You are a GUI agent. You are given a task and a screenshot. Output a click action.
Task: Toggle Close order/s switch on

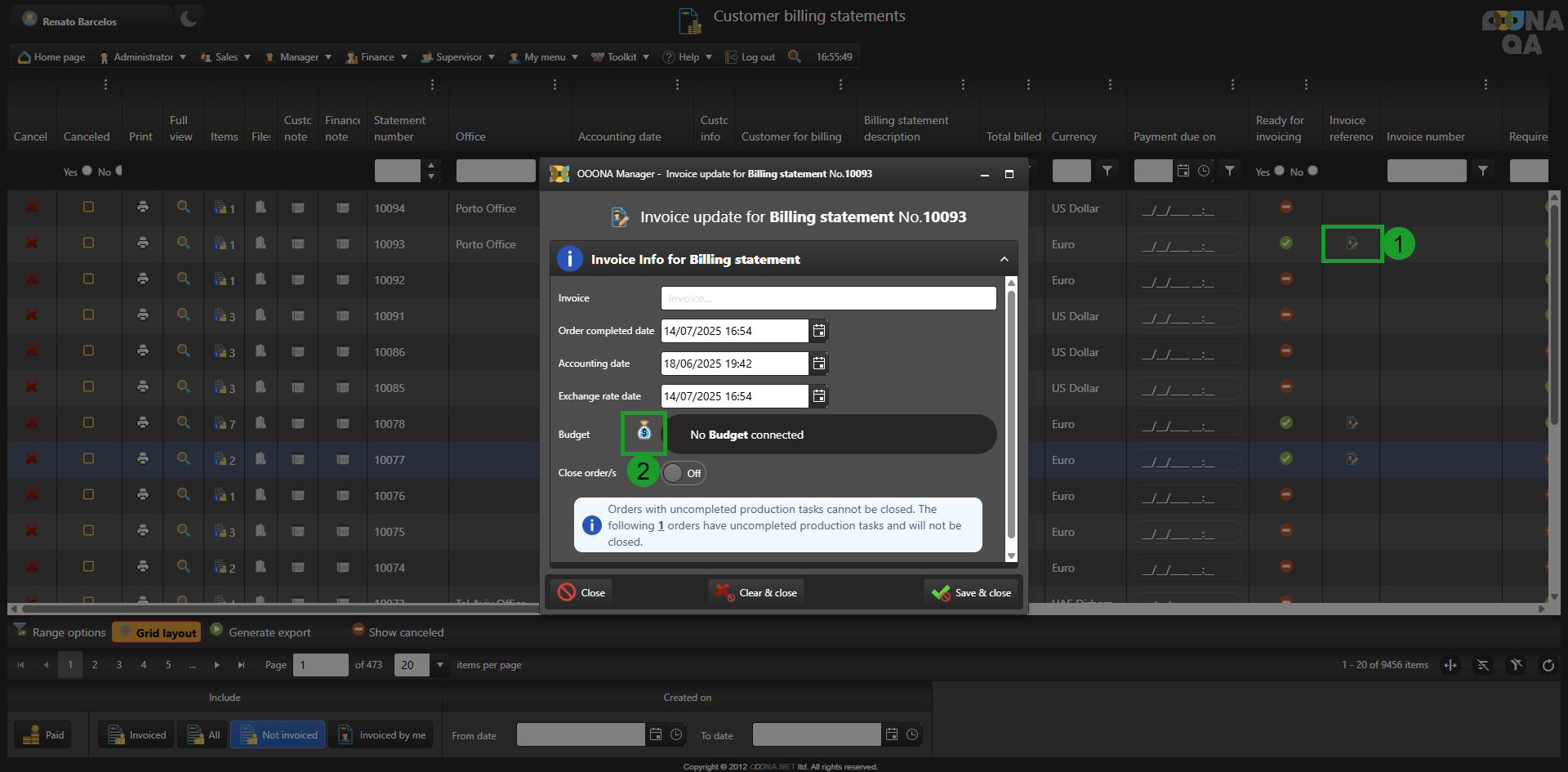683,473
